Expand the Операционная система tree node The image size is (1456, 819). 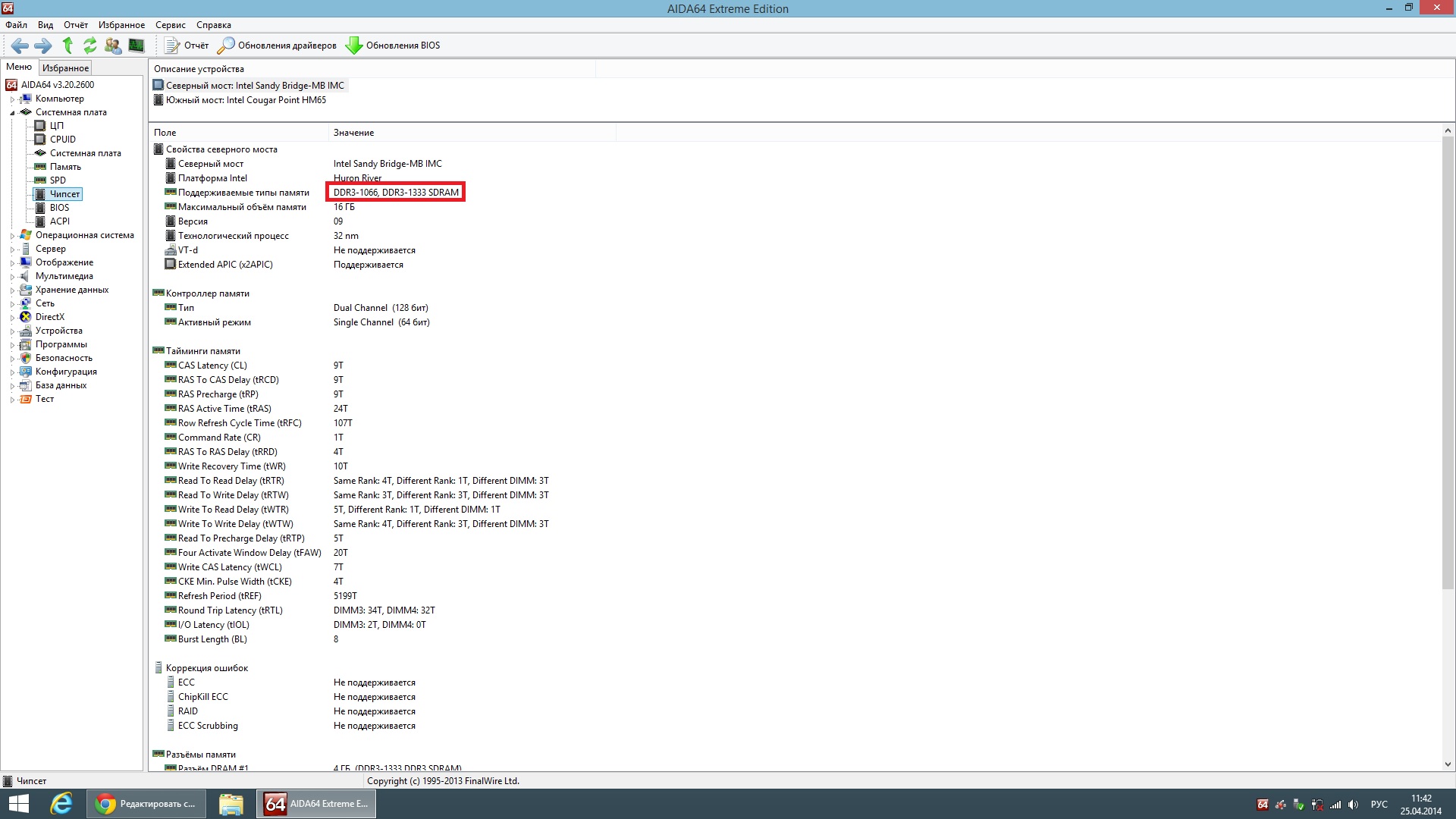tap(12, 236)
